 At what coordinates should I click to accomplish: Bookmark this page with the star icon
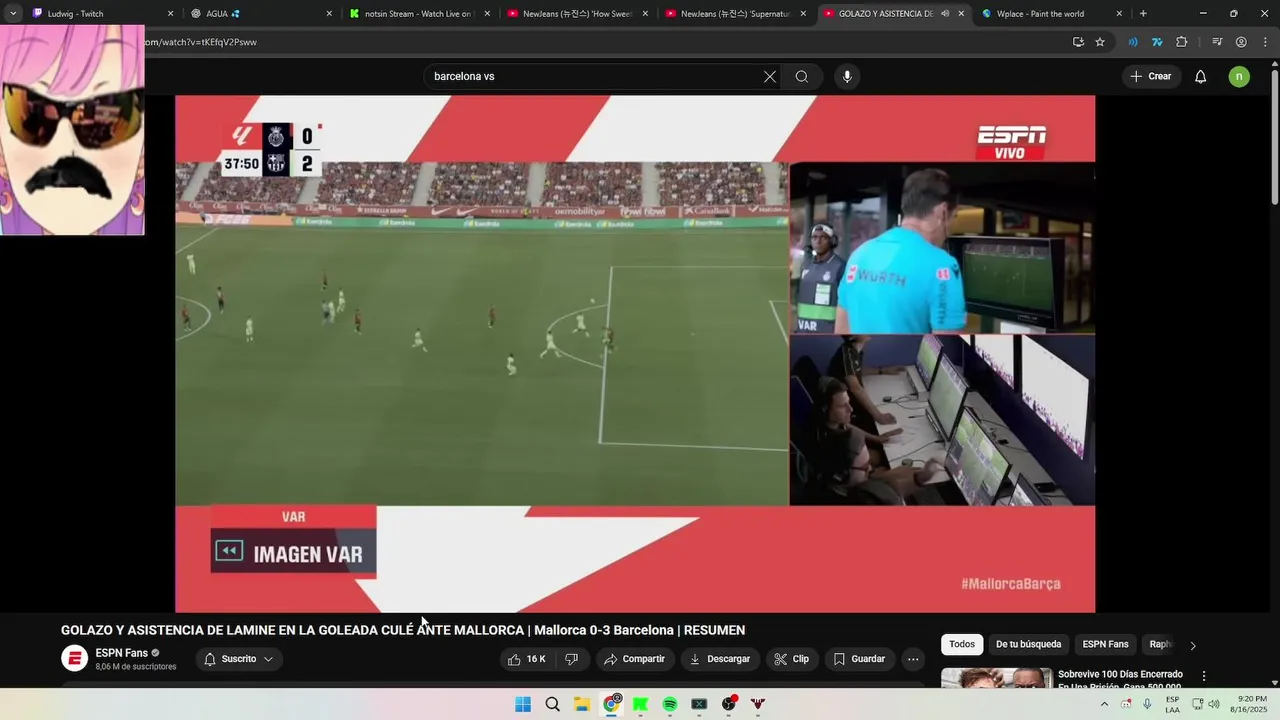point(1100,42)
